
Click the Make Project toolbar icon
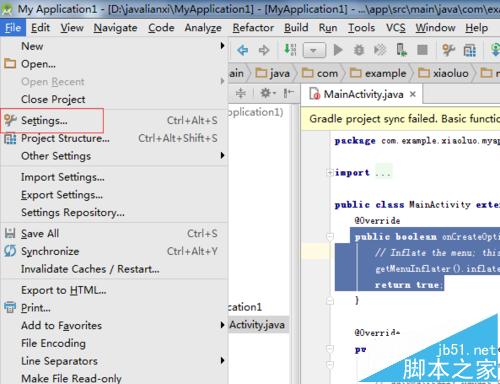click(x=290, y=50)
